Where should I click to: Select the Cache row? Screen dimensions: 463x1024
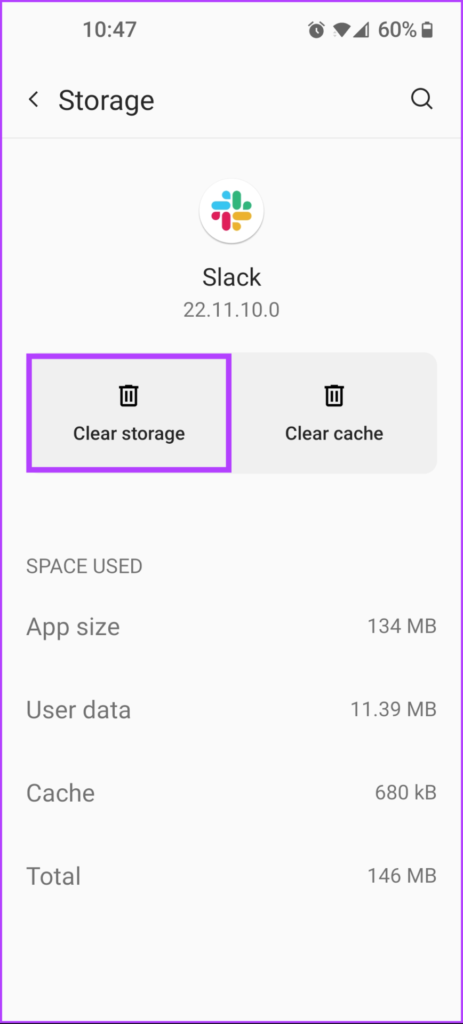(x=231, y=793)
